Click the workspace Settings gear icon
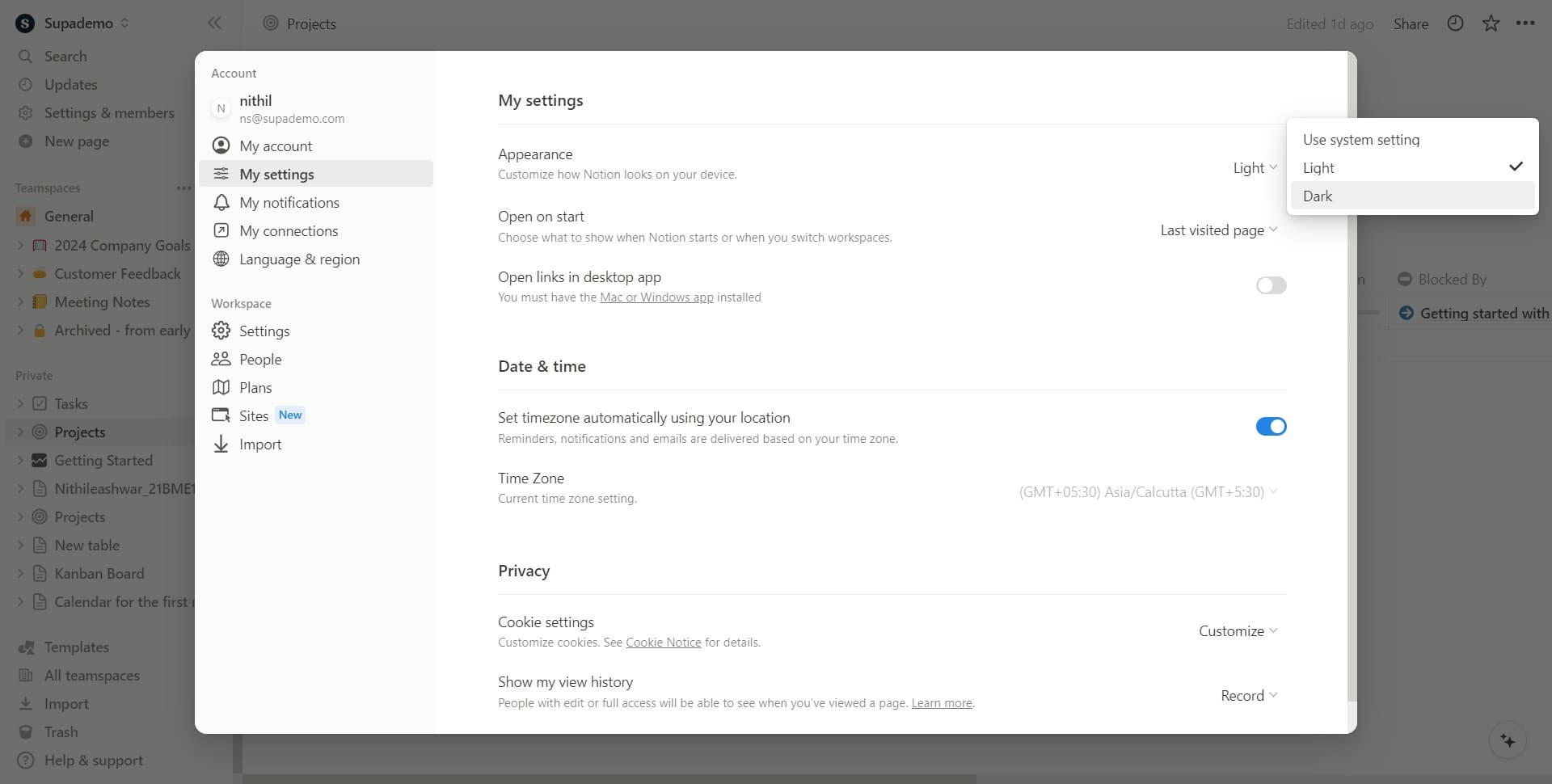 pos(221,331)
